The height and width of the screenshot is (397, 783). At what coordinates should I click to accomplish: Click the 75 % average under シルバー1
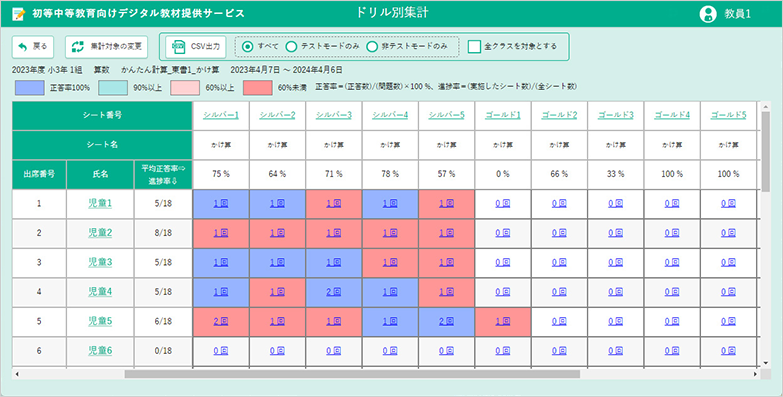click(x=221, y=174)
